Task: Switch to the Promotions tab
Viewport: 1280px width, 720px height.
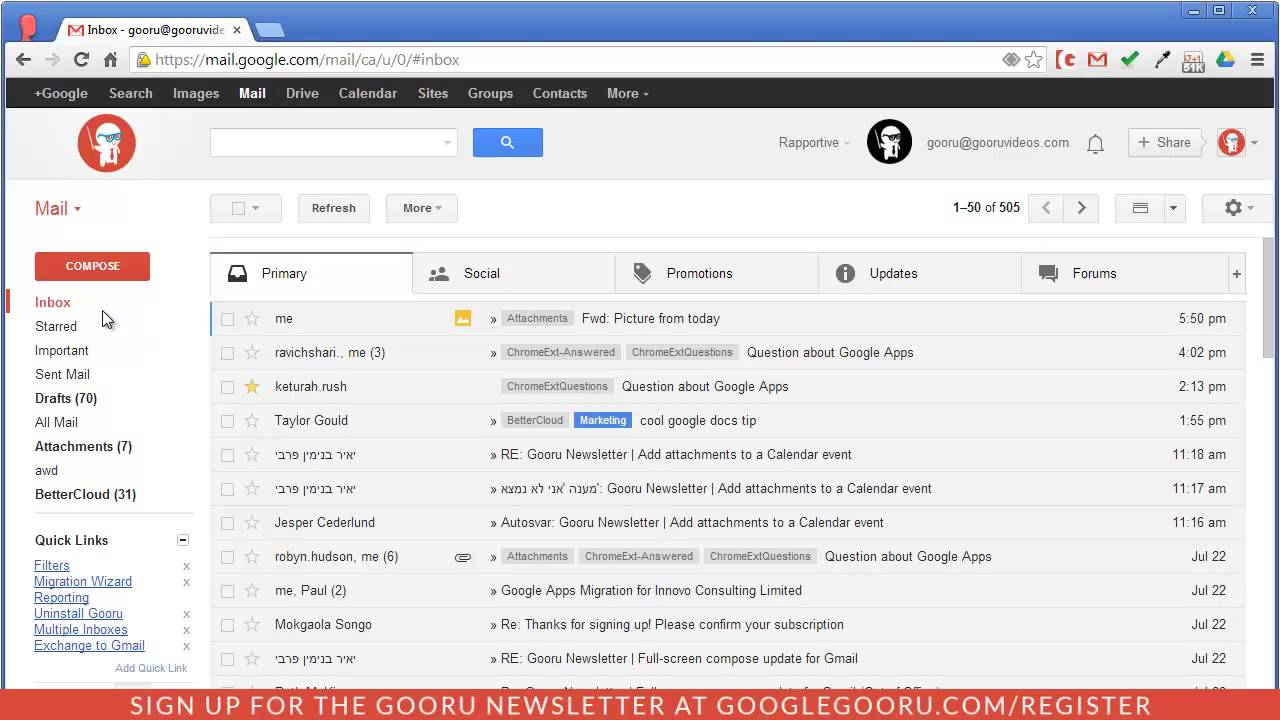Action: (x=717, y=273)
